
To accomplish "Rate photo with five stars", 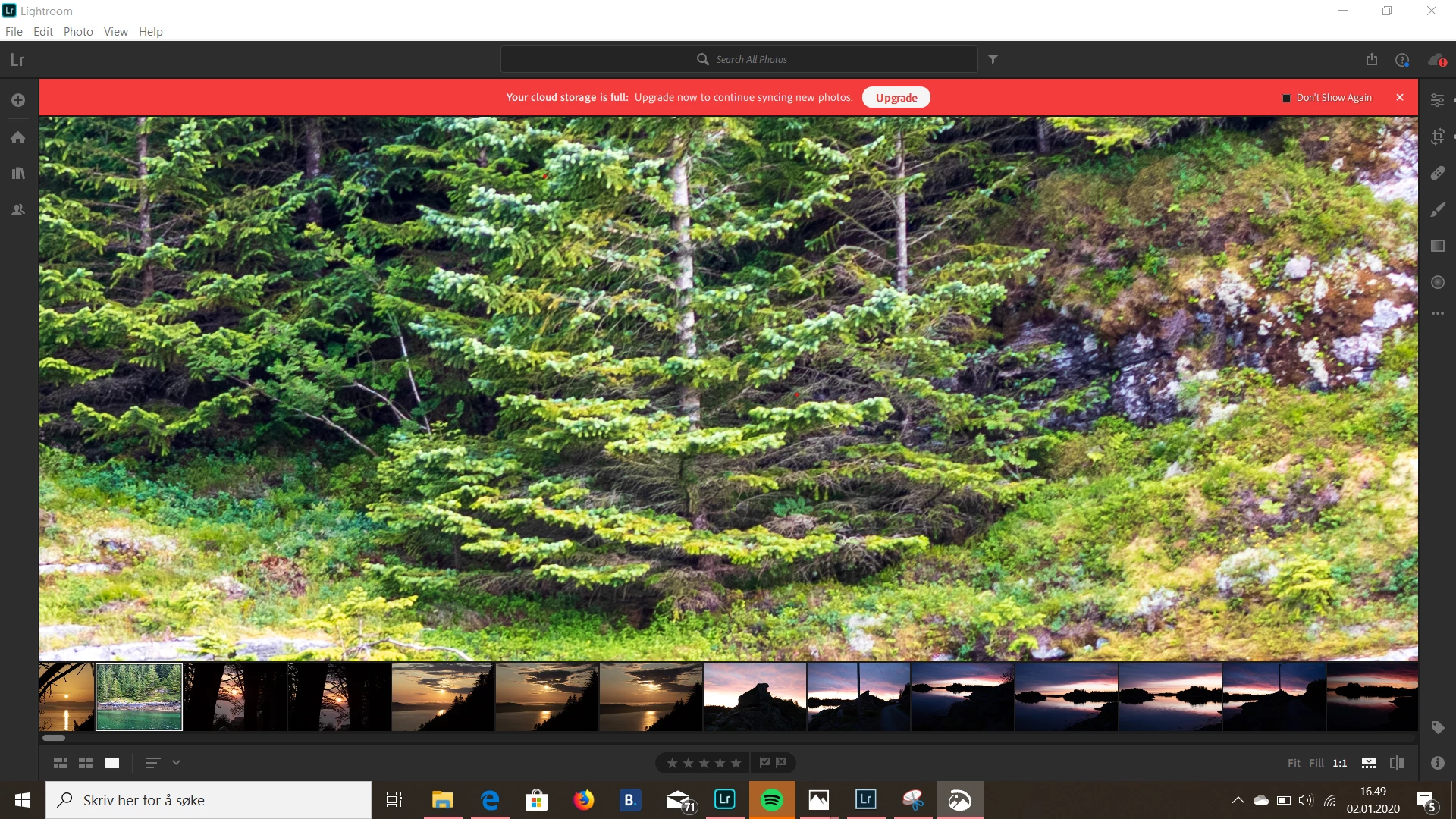I will tap(736, 763).
